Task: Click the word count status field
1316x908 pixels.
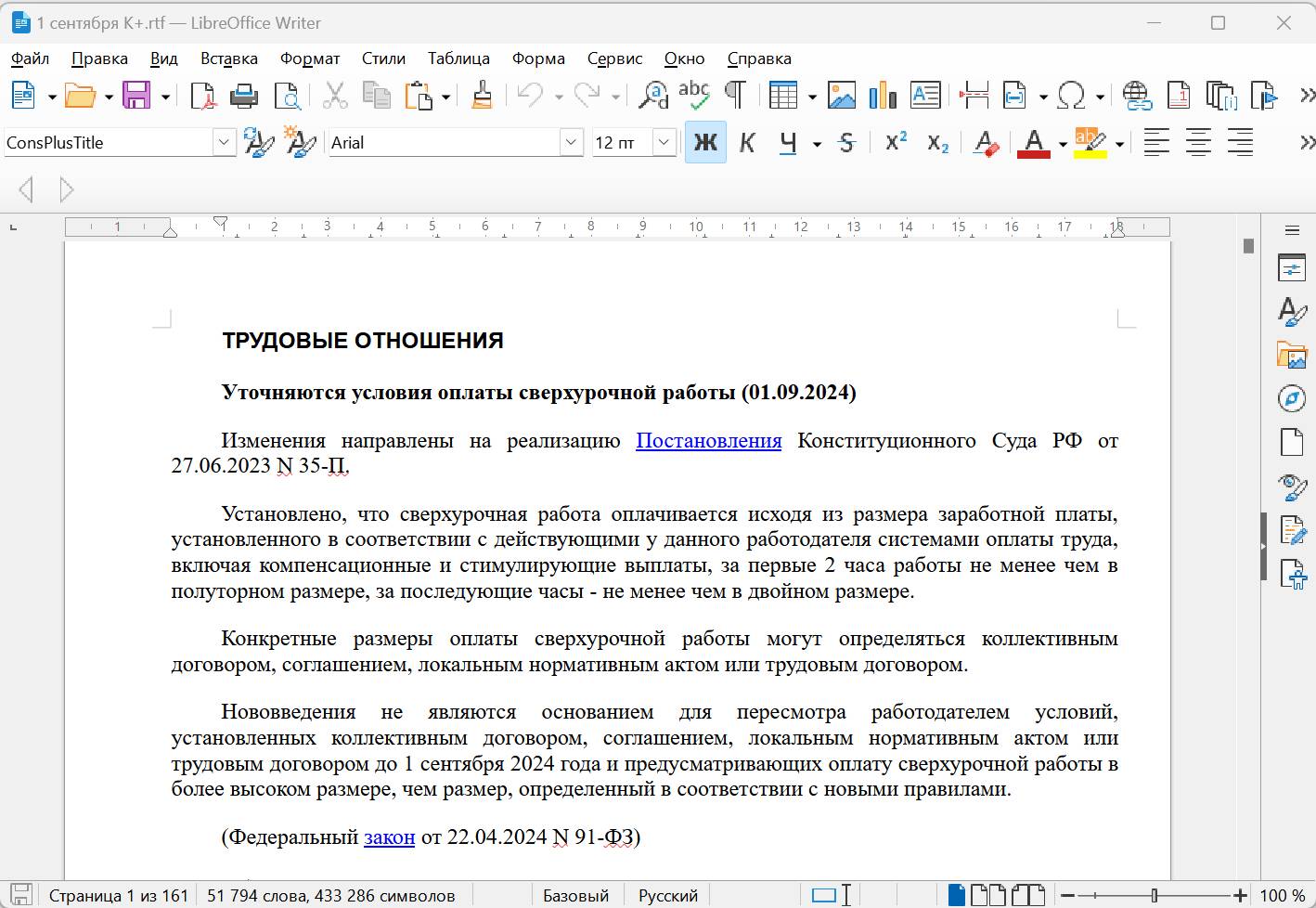Action: tap(331, 896)
